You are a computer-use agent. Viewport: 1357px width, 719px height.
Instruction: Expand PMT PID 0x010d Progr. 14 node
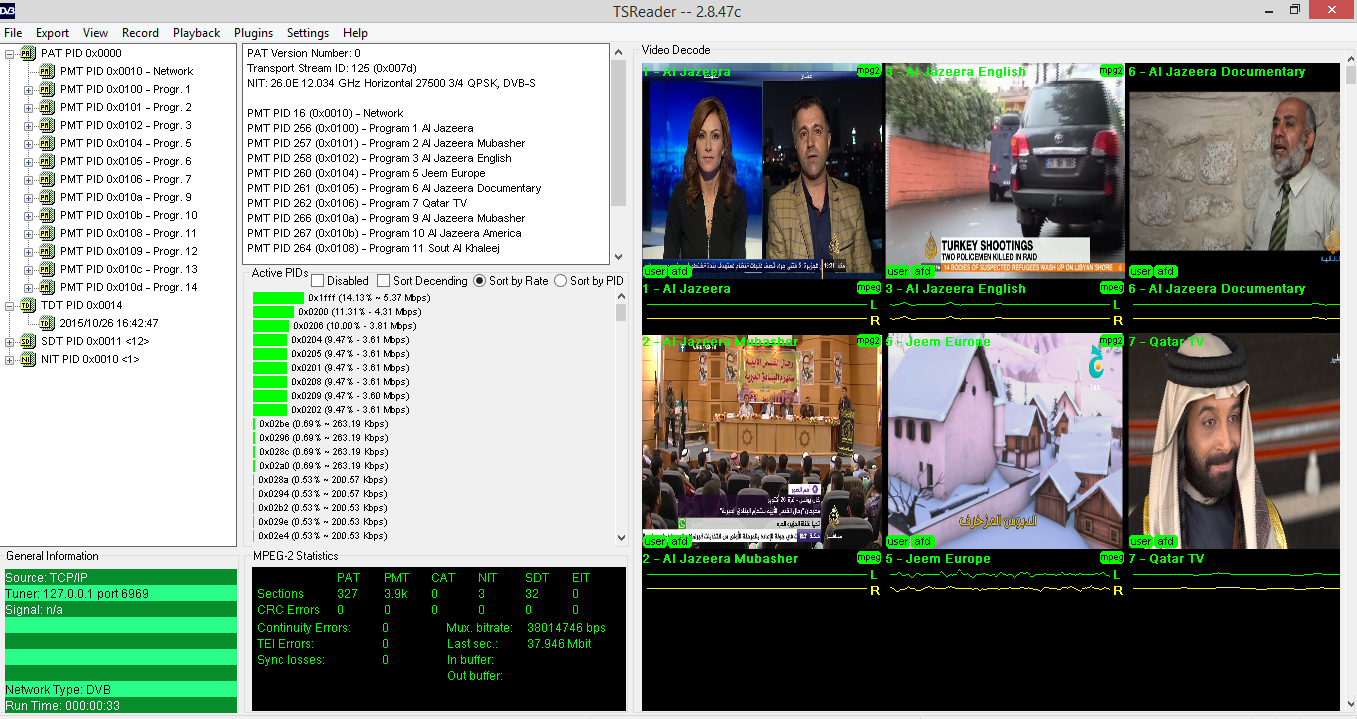pyautogui.click(x=29, y=287)
